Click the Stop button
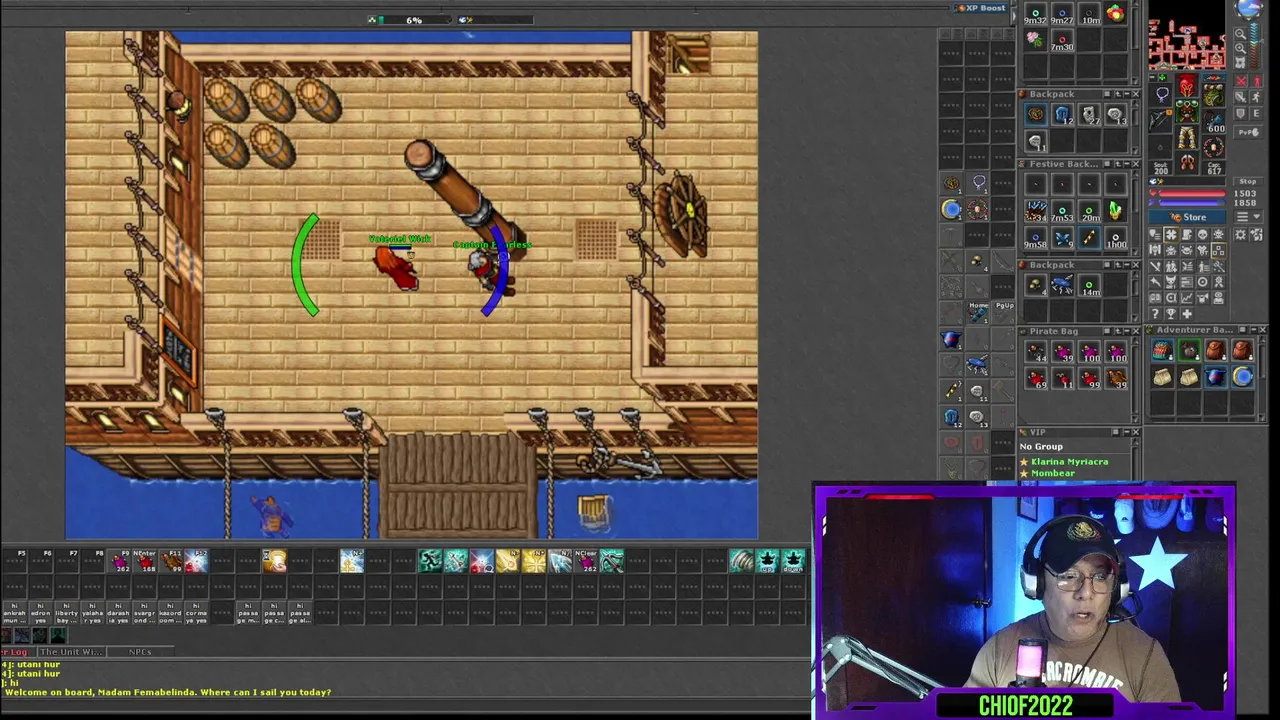This screenshot has width=1280, height=720. (x=1248, y=182)
